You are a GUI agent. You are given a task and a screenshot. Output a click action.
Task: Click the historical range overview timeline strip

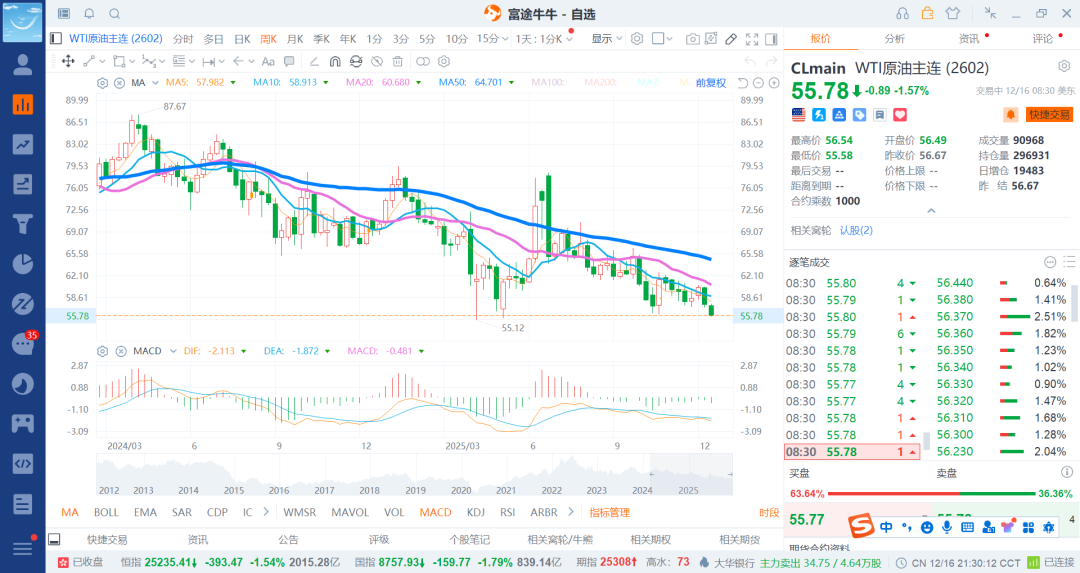[415, 475]
